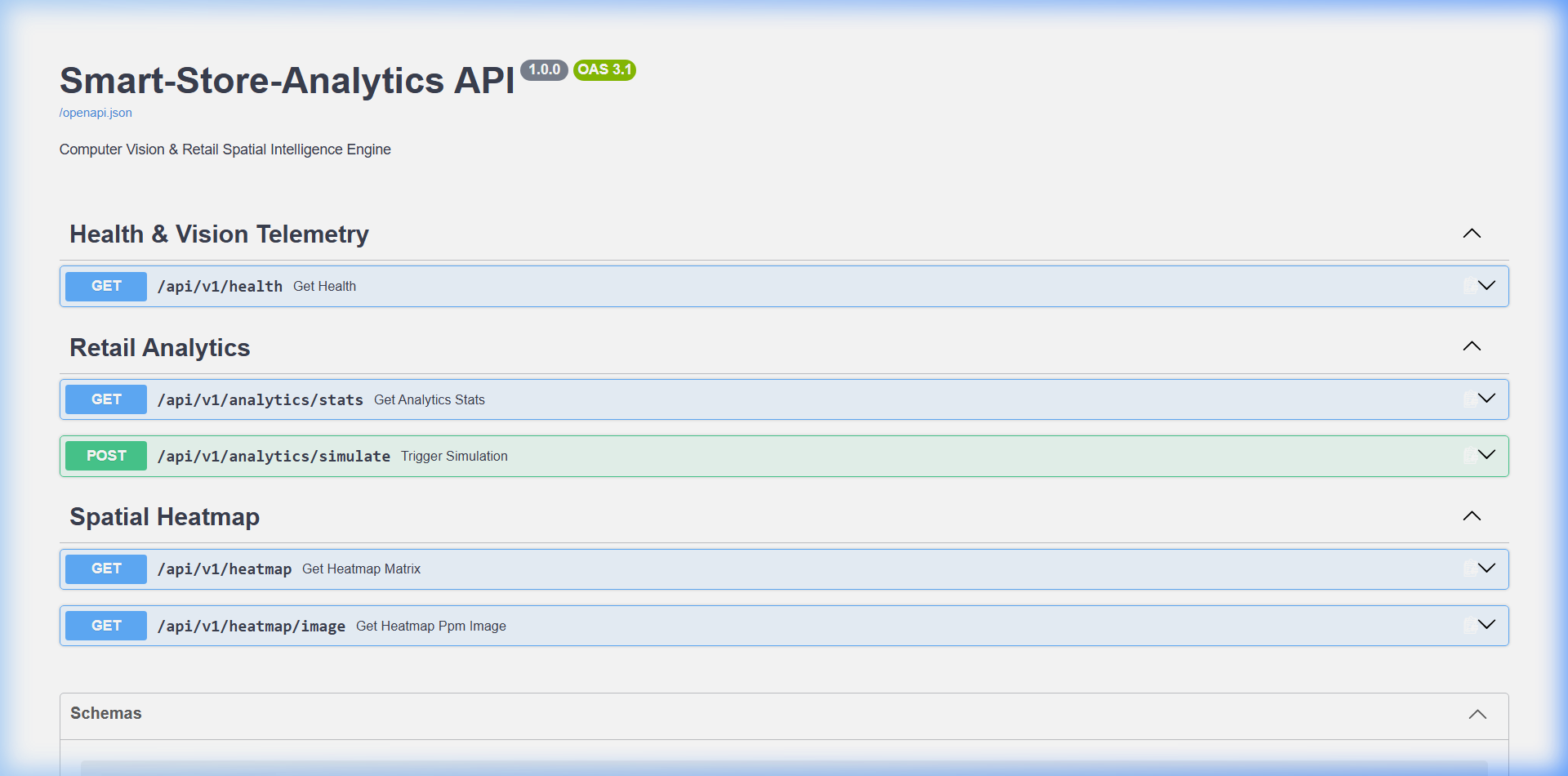The image size is (1568, 776).
Task: Click the /api/v1/analytics/stats path text
Action: pos(261,400)
